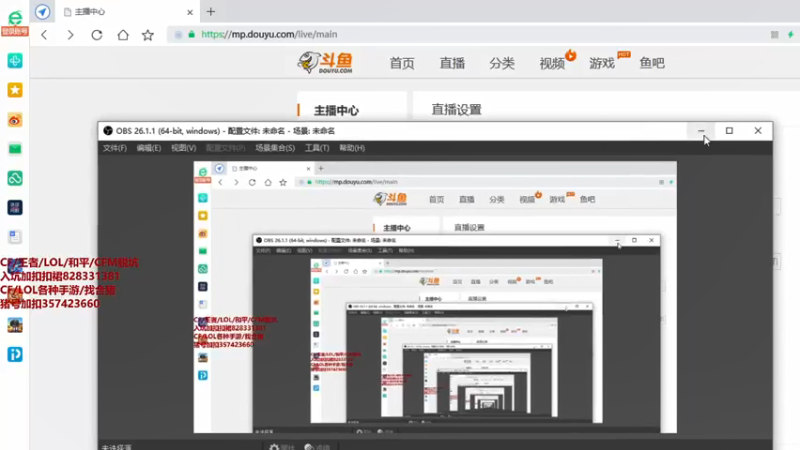This screenshot has height=450, width=800.
Task: Click the login account badge under logo
Action: [15, 32]
